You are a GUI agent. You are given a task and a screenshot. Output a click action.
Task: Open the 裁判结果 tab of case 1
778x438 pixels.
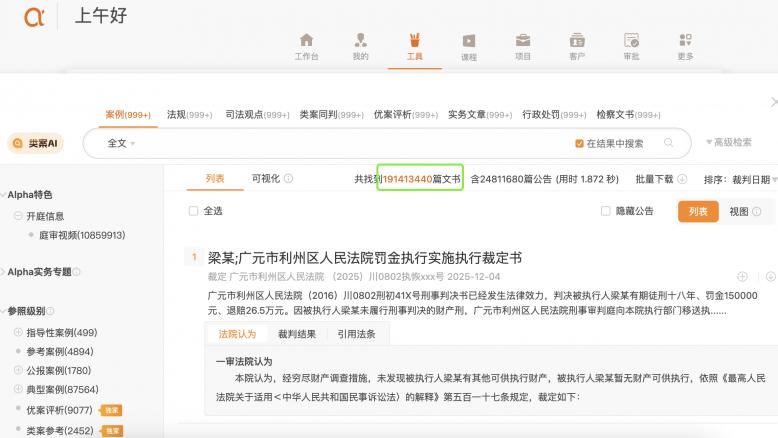click(x=297, y=334)
